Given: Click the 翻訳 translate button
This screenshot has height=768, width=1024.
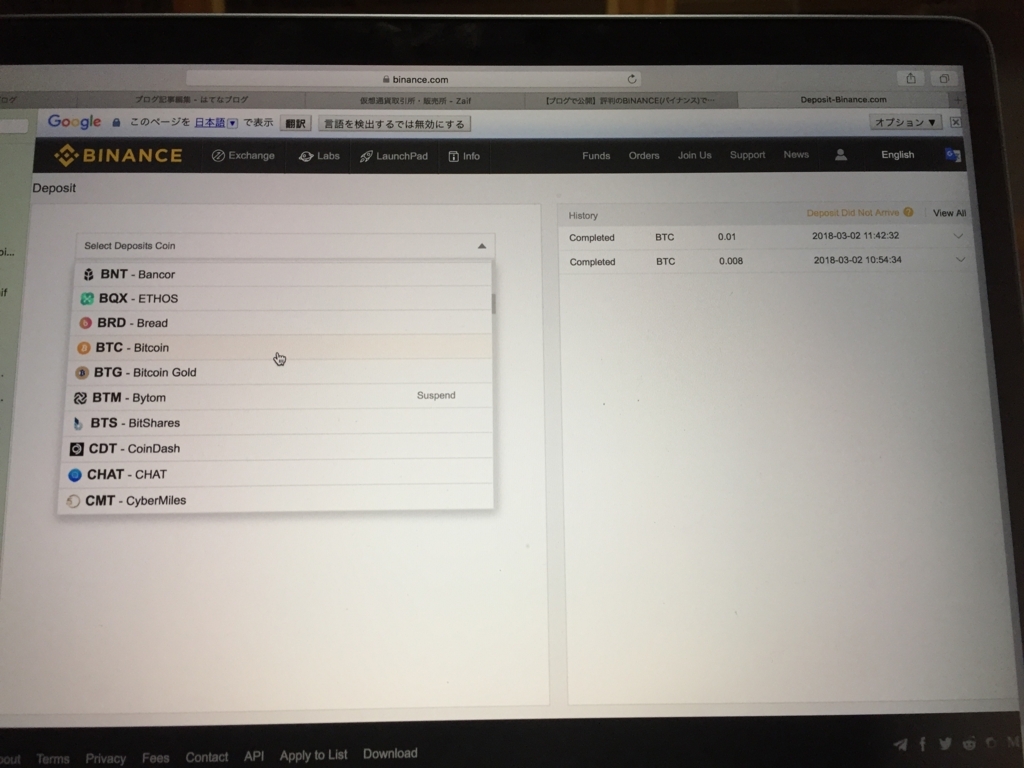Looking at the screenshot, I should (295, 123).
